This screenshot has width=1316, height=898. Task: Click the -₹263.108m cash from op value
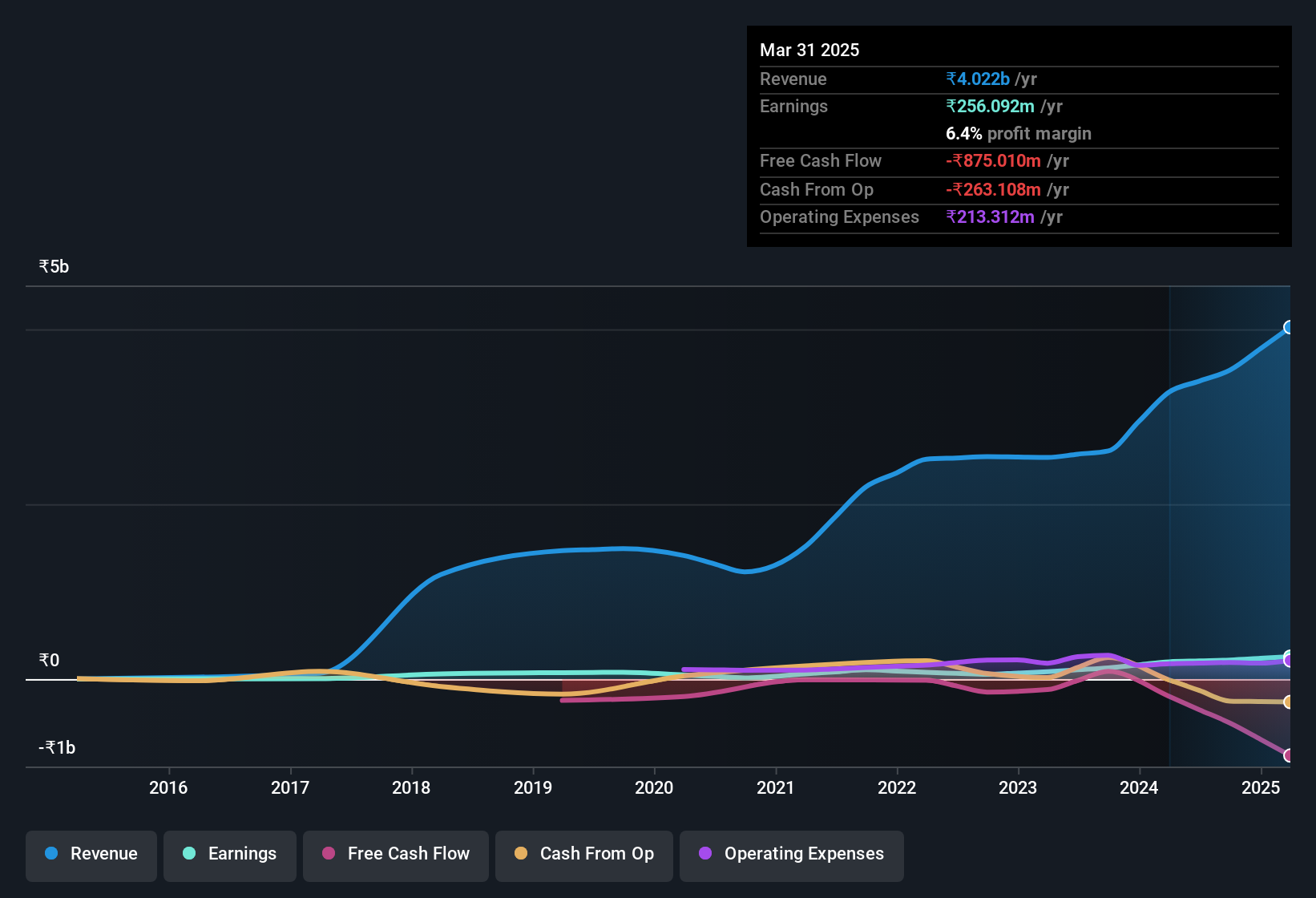tap(993, 189)
